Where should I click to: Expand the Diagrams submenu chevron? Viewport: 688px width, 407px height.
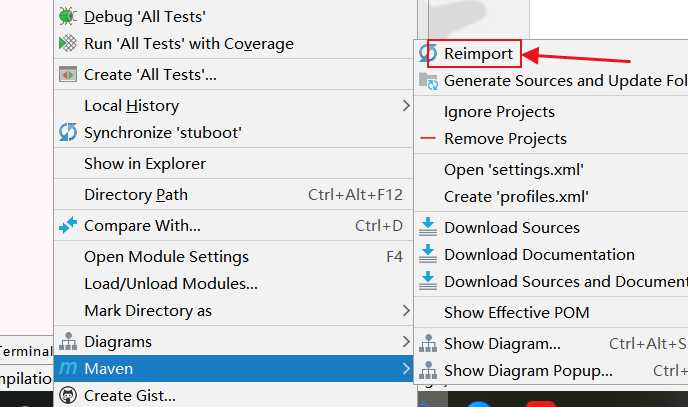(406, 341)
